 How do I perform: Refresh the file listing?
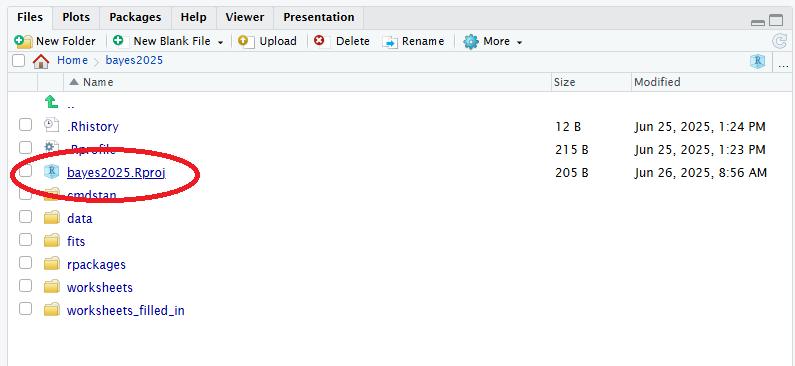coord(779,41)
